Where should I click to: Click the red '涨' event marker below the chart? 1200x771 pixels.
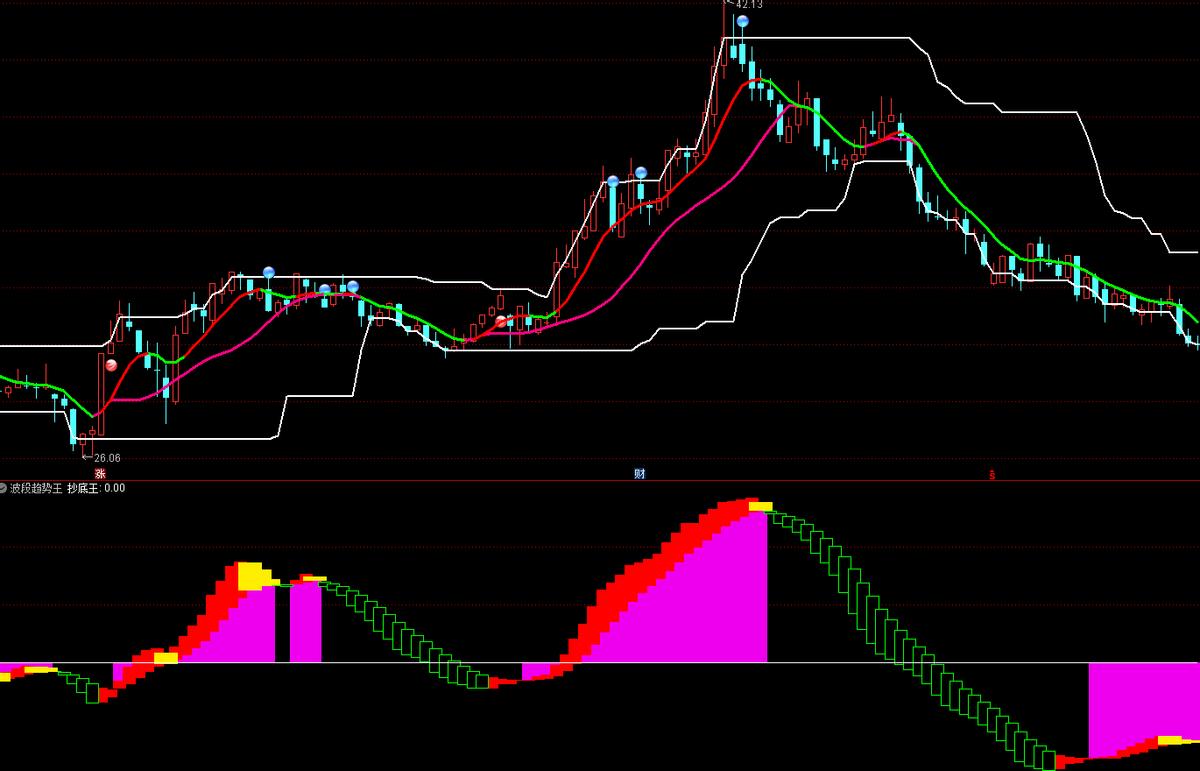coord(100,473)
